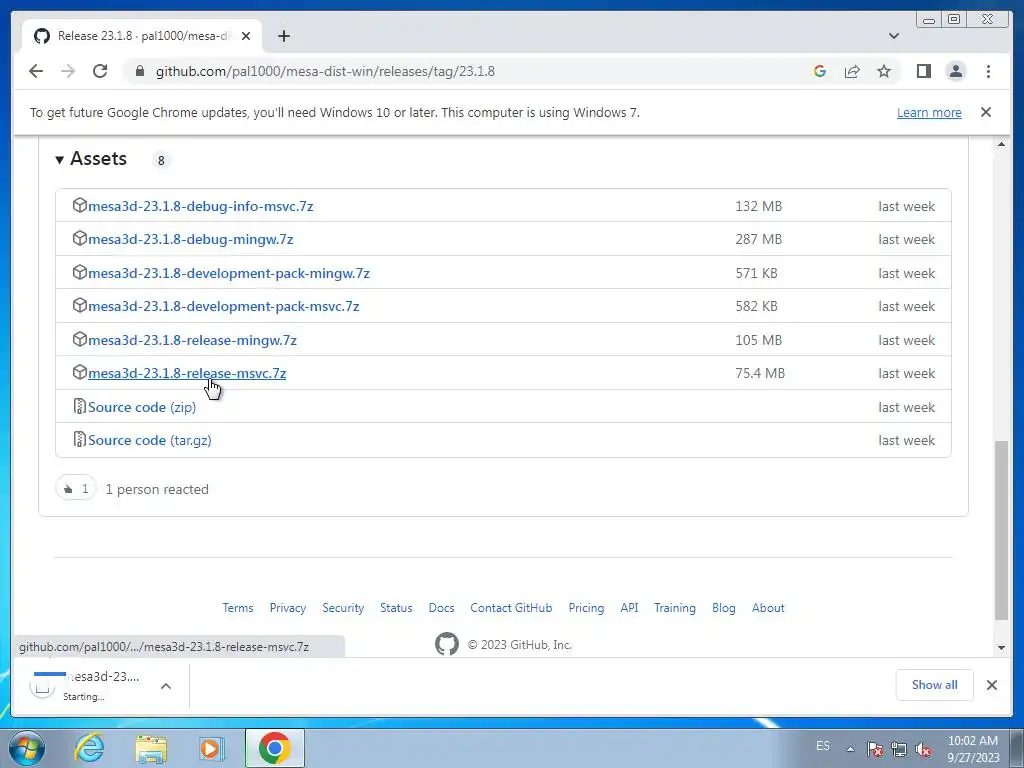This screenshot has height=768, width=1024.
Task: Collapse the Assets section triangle
Action: tap(59, 159)
